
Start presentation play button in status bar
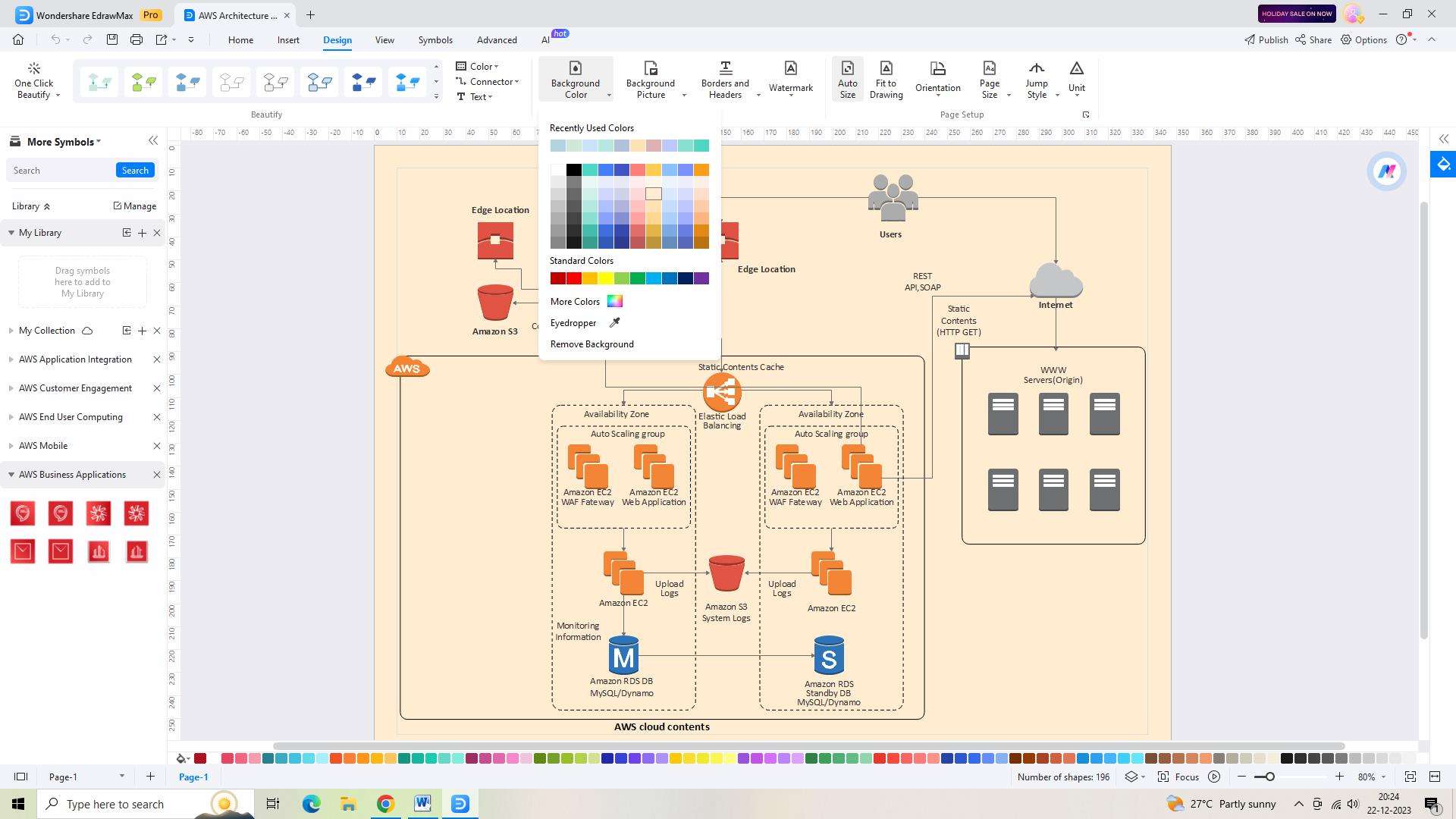pyautogui.click(x=1214, y=777)
